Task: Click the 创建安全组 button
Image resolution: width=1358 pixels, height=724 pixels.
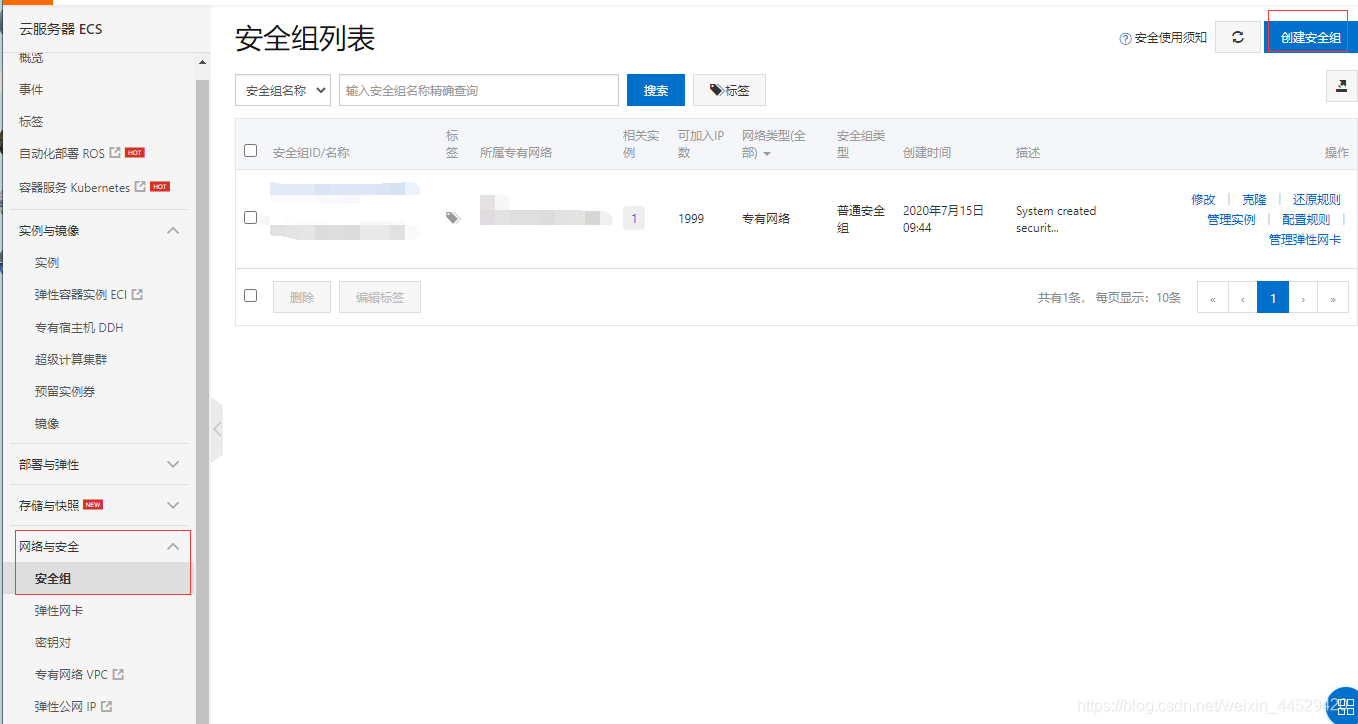Action: pos(1310,37)
